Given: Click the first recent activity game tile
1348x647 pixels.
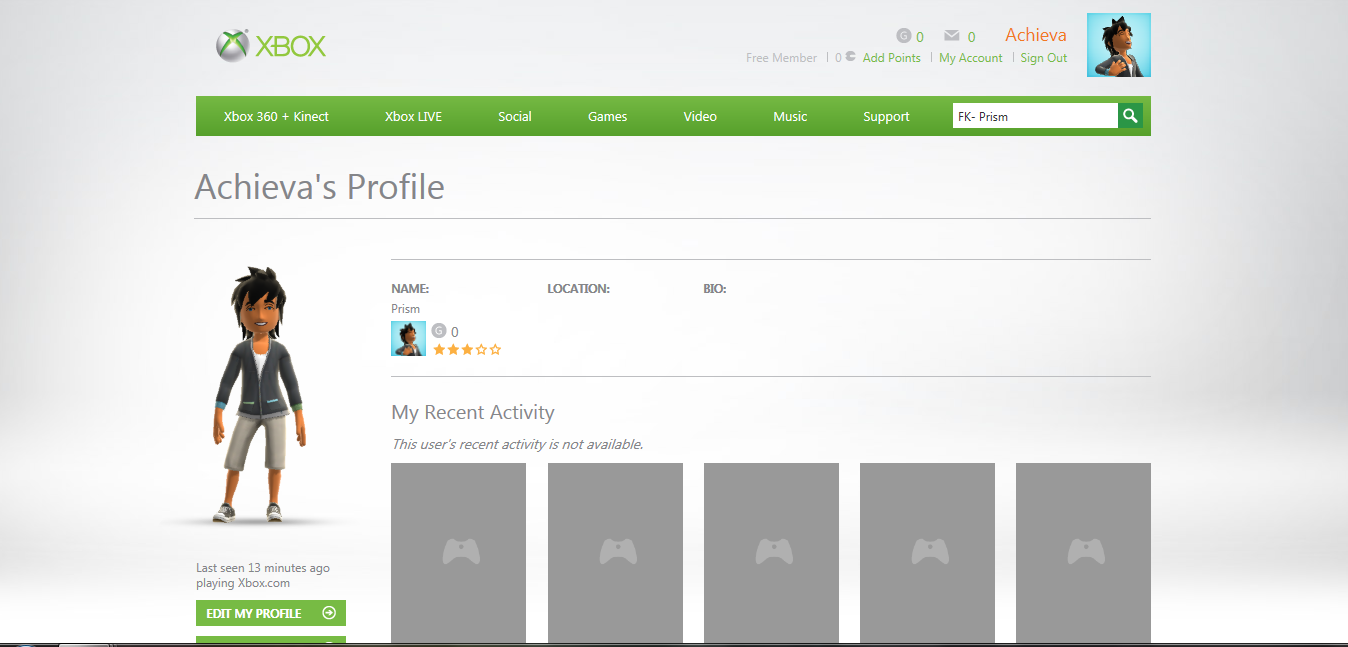Looking at the screenshot, I should pyautogui.click(x=458, y=552).
